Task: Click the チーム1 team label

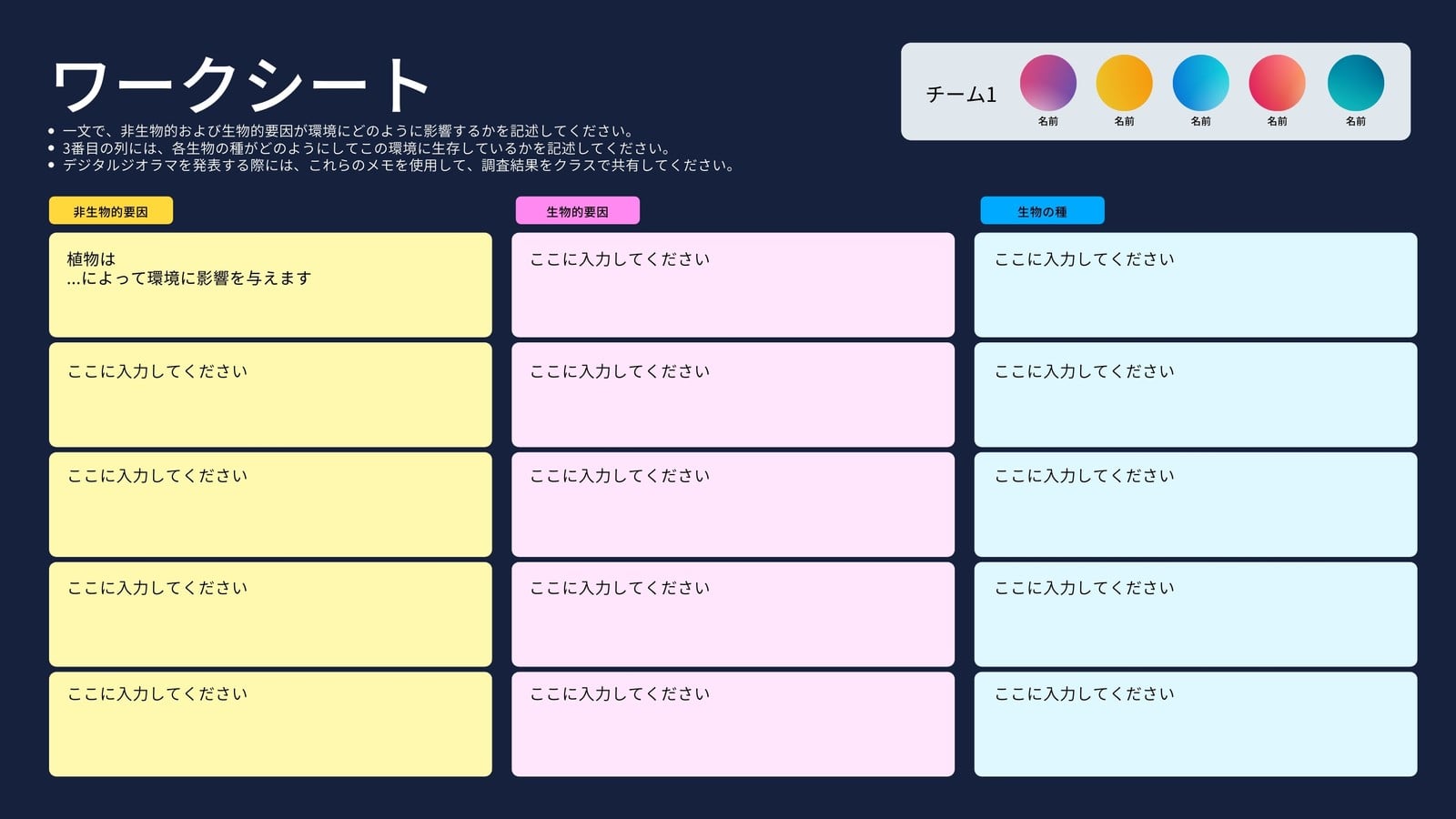Action: (961, 95)
